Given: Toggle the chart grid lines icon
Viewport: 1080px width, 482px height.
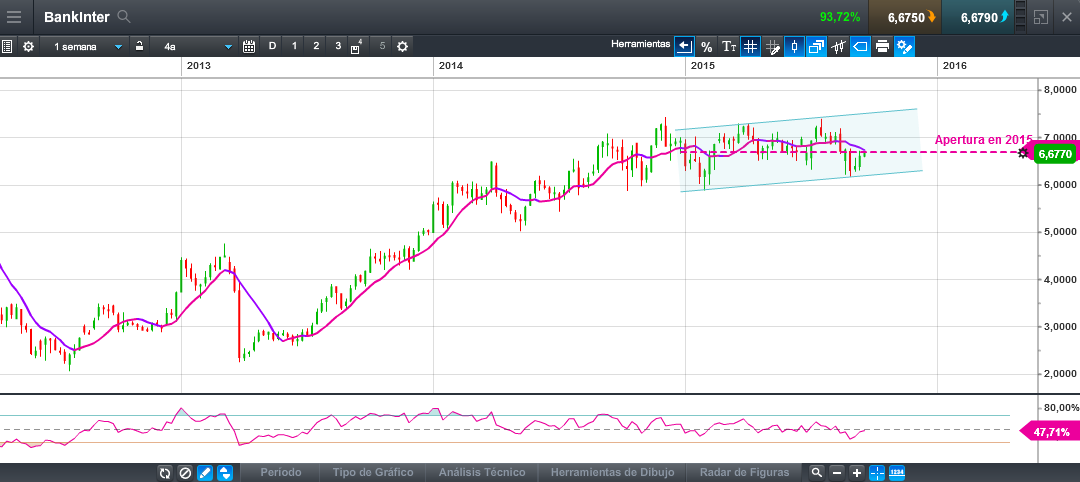Looking at the screenshot, I should tap(750, 46).
